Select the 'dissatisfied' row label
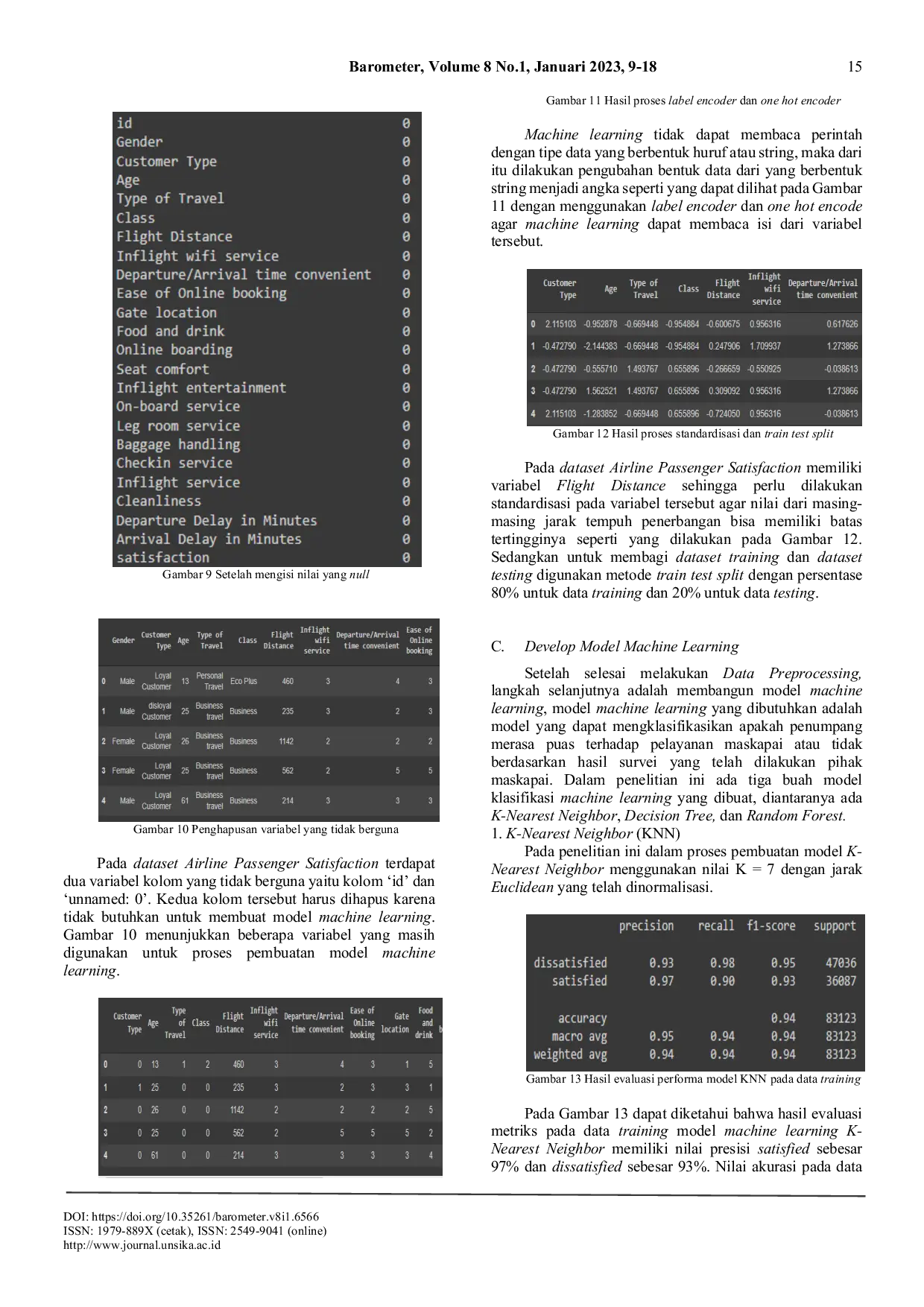This screenshot has width=924, height=1307. tap(570, 963)
